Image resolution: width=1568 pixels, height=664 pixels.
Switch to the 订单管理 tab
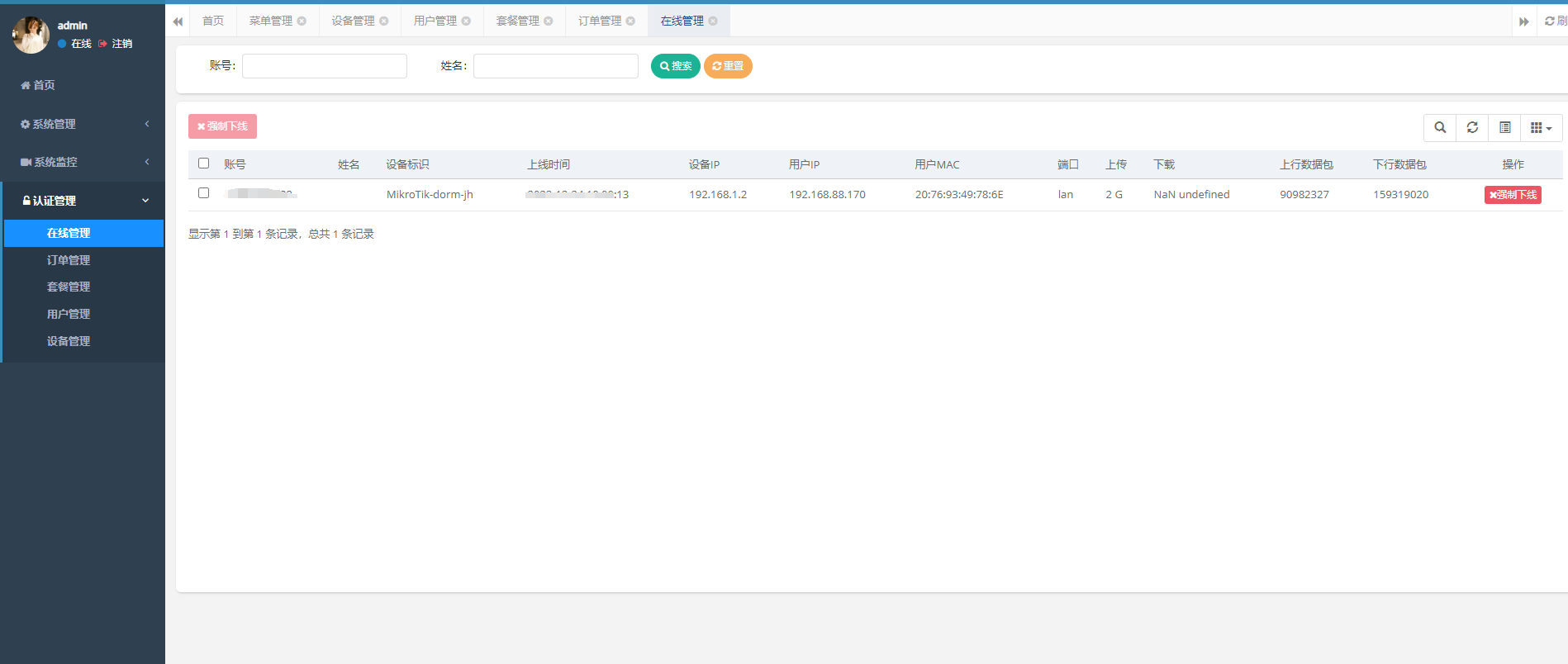pos(600,21)
